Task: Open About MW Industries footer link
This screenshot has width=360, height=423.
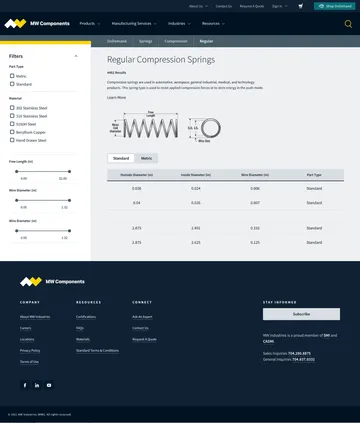Action: 35,317
